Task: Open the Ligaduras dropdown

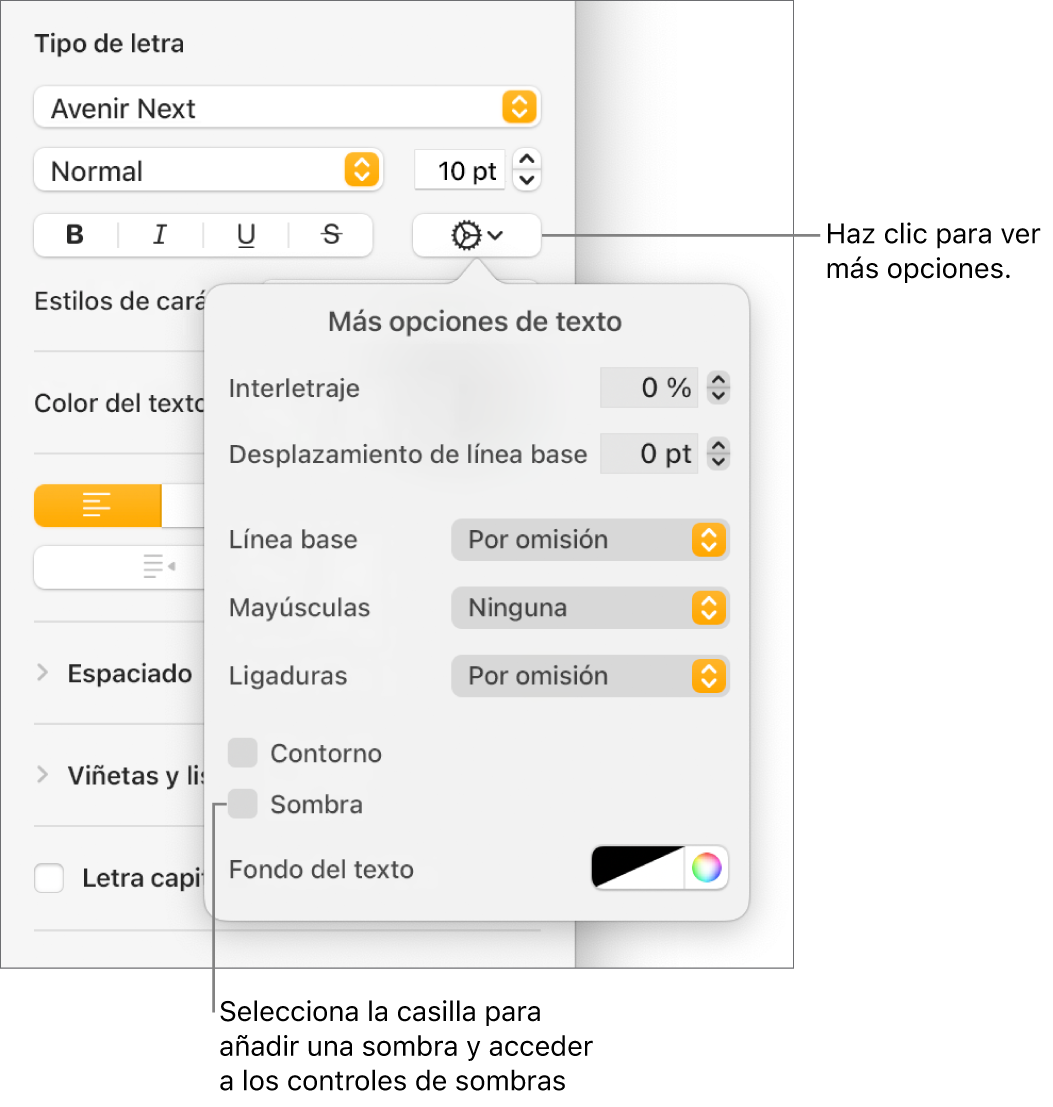Action: click(590, 676)
